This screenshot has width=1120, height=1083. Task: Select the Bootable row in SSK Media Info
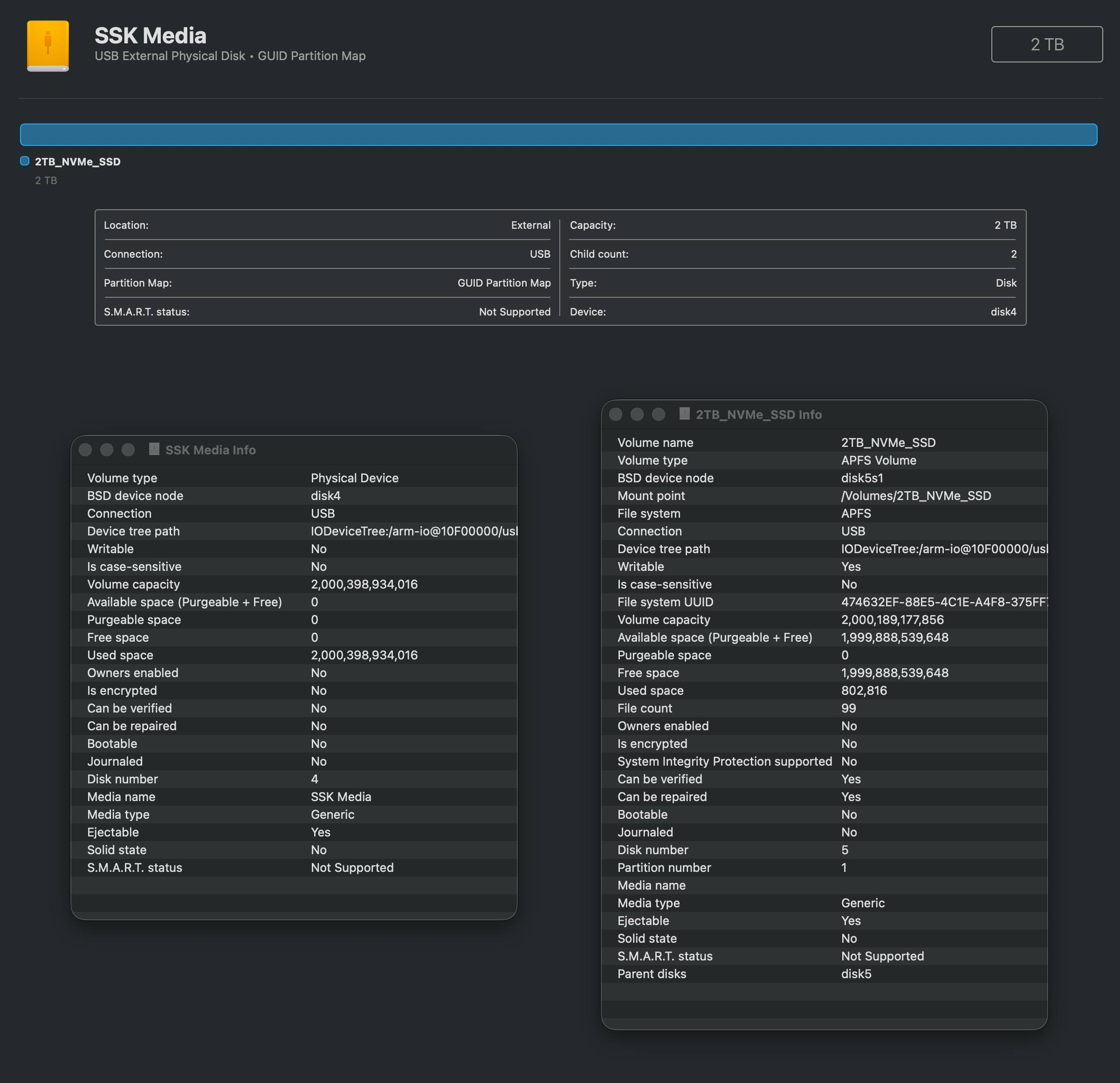tap(294, 744)
